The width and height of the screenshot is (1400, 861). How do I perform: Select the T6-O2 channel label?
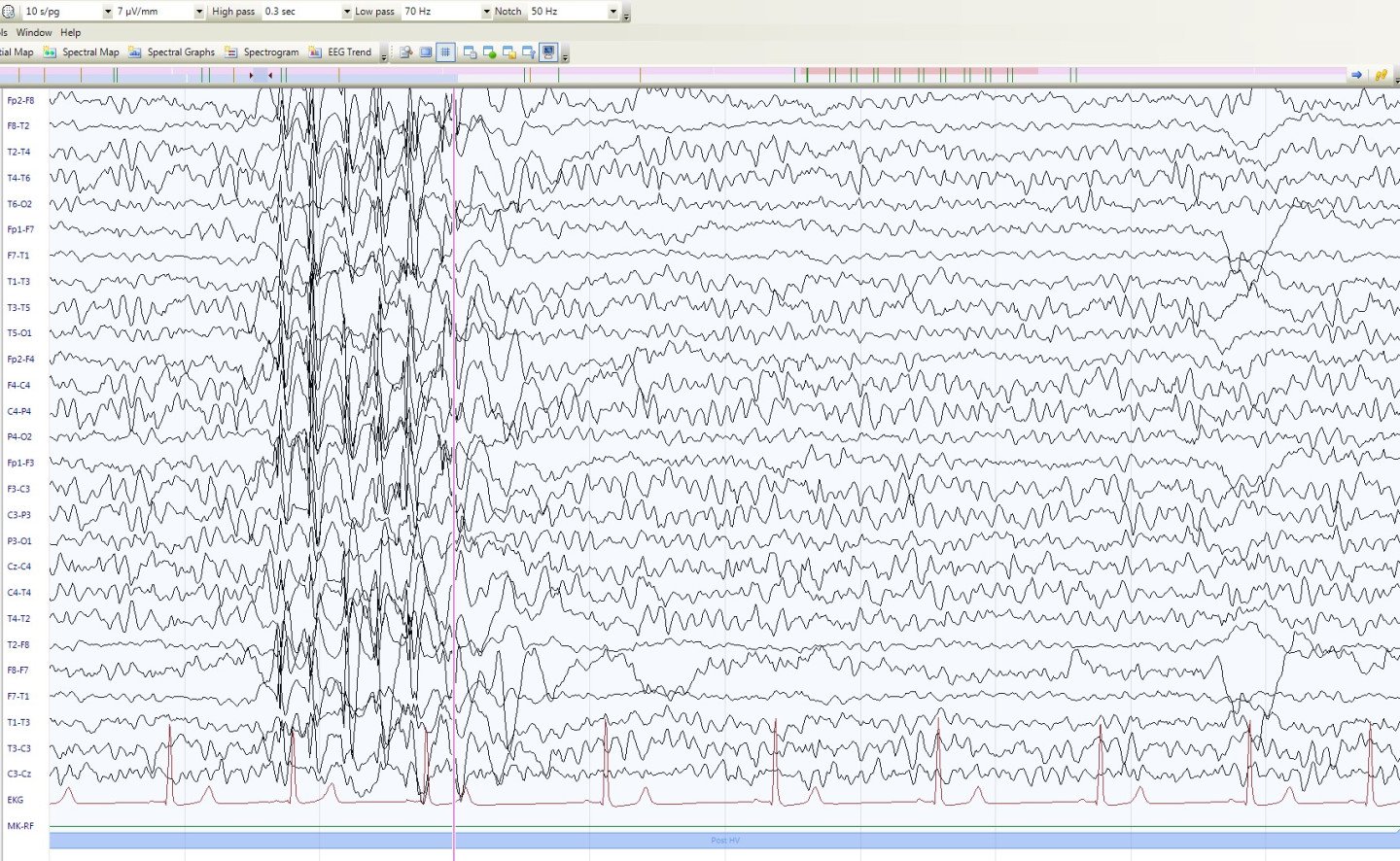pos(19,204)
